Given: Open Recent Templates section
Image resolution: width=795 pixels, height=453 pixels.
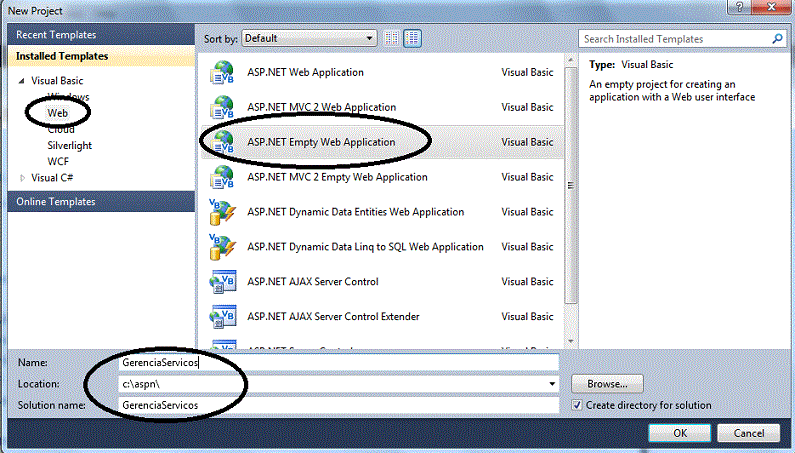Looking at the screenshot, I should point(101,34).
